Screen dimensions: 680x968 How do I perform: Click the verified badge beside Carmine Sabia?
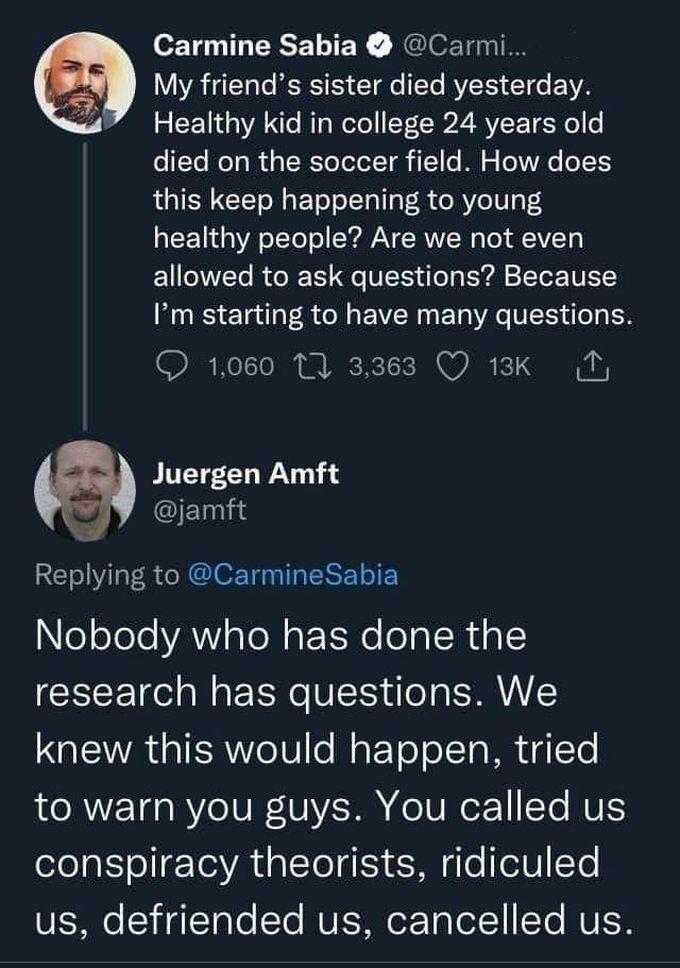pyautogui.click(x=379, y=45)
